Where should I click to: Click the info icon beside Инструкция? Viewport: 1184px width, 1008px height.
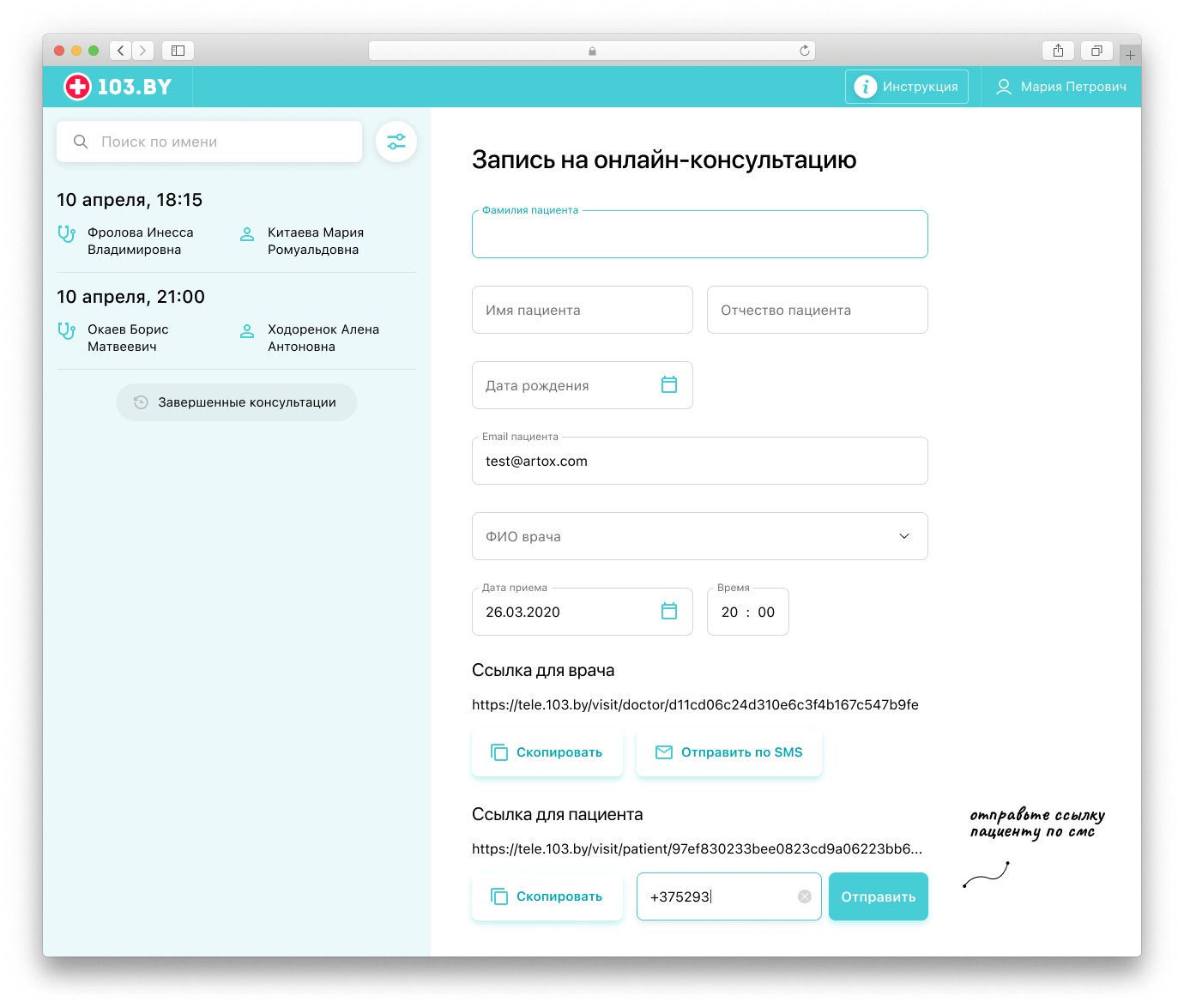point(866,87)
